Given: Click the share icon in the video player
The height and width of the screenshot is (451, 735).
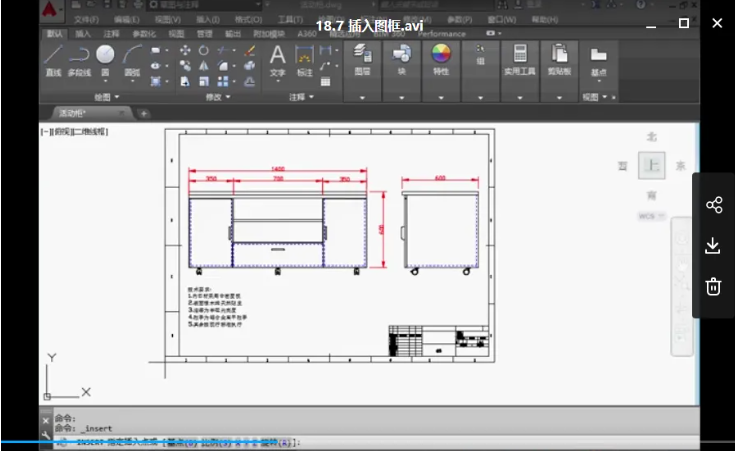Looking at the screenshot, I should pyautogui.click(x=714, y=205).
